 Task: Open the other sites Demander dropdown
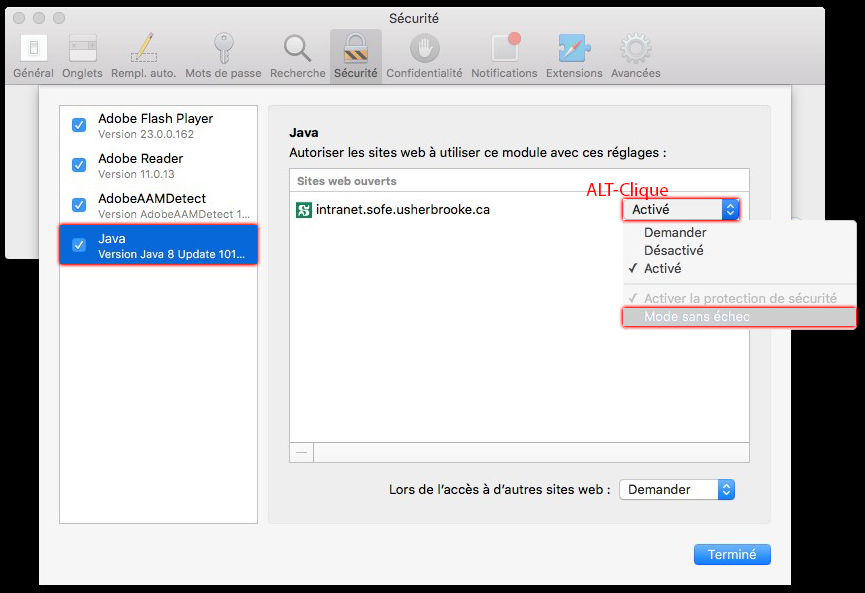pyautogui.click(x=677, y=489)
